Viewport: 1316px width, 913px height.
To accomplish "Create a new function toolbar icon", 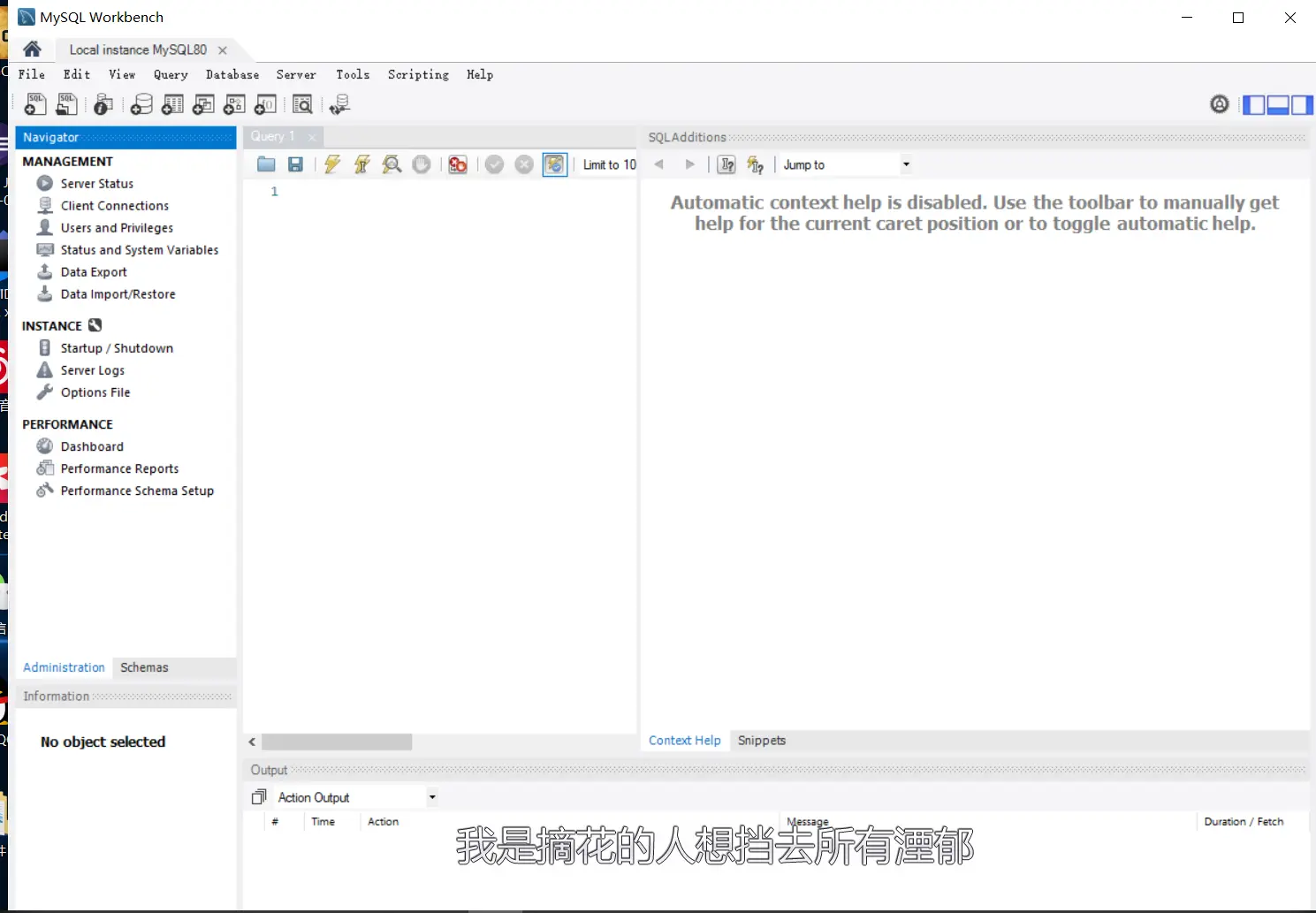I will click(x=266, y=104).
